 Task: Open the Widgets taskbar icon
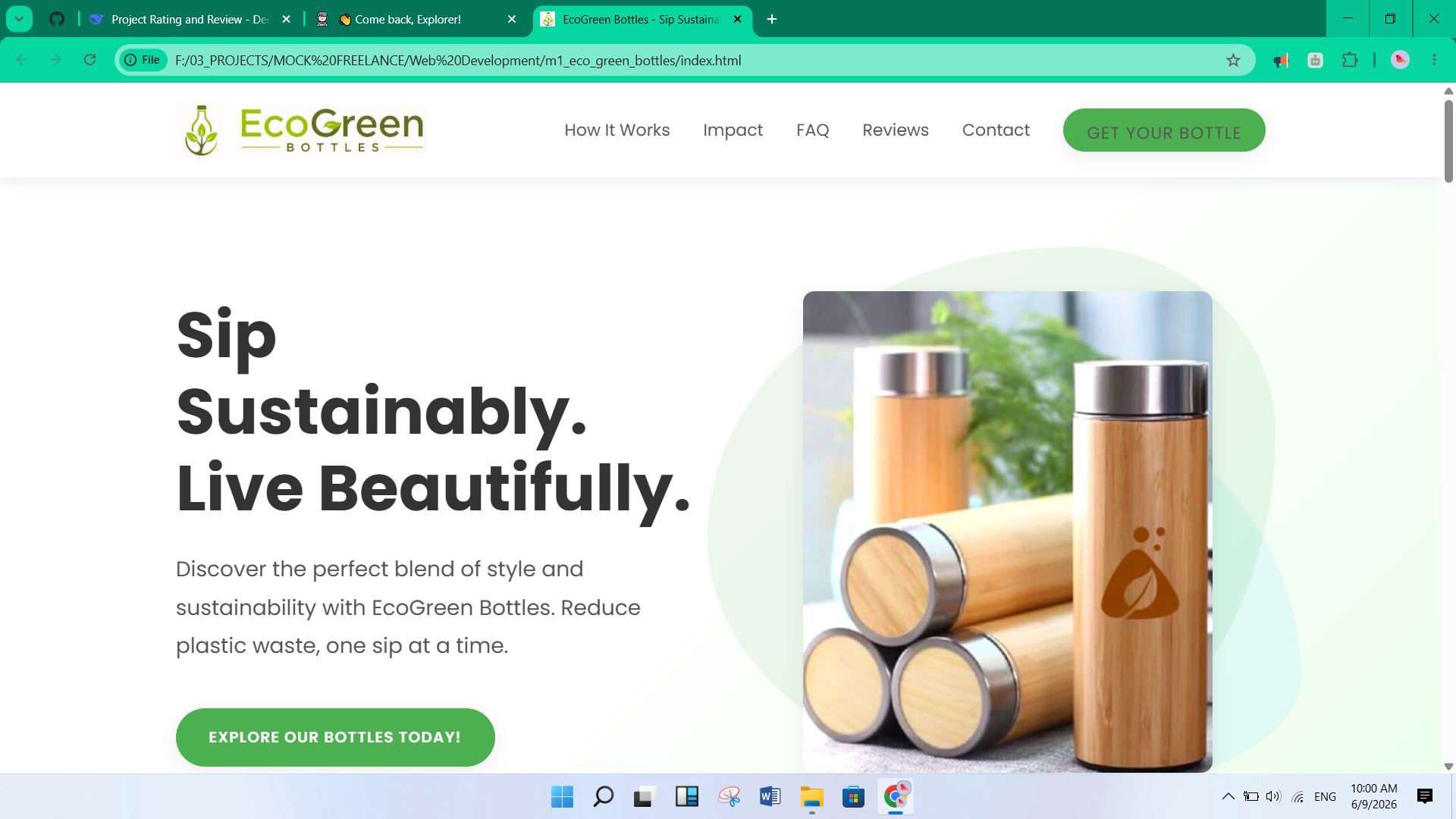tap(686, 796)
